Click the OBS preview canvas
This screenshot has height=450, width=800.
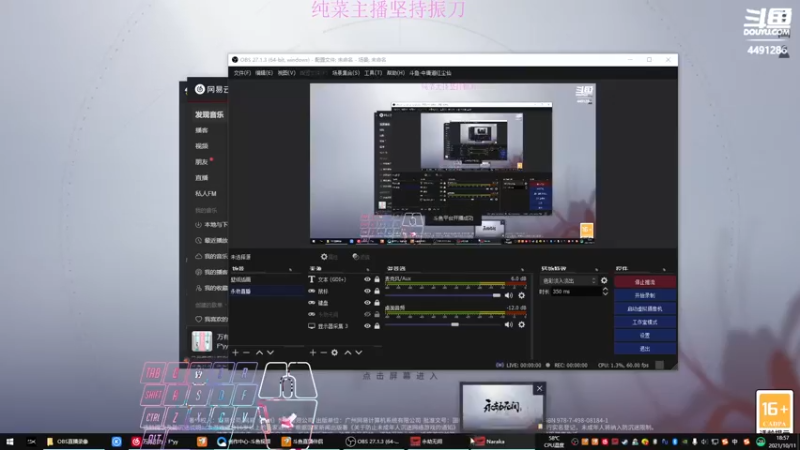tap(453, 164)
